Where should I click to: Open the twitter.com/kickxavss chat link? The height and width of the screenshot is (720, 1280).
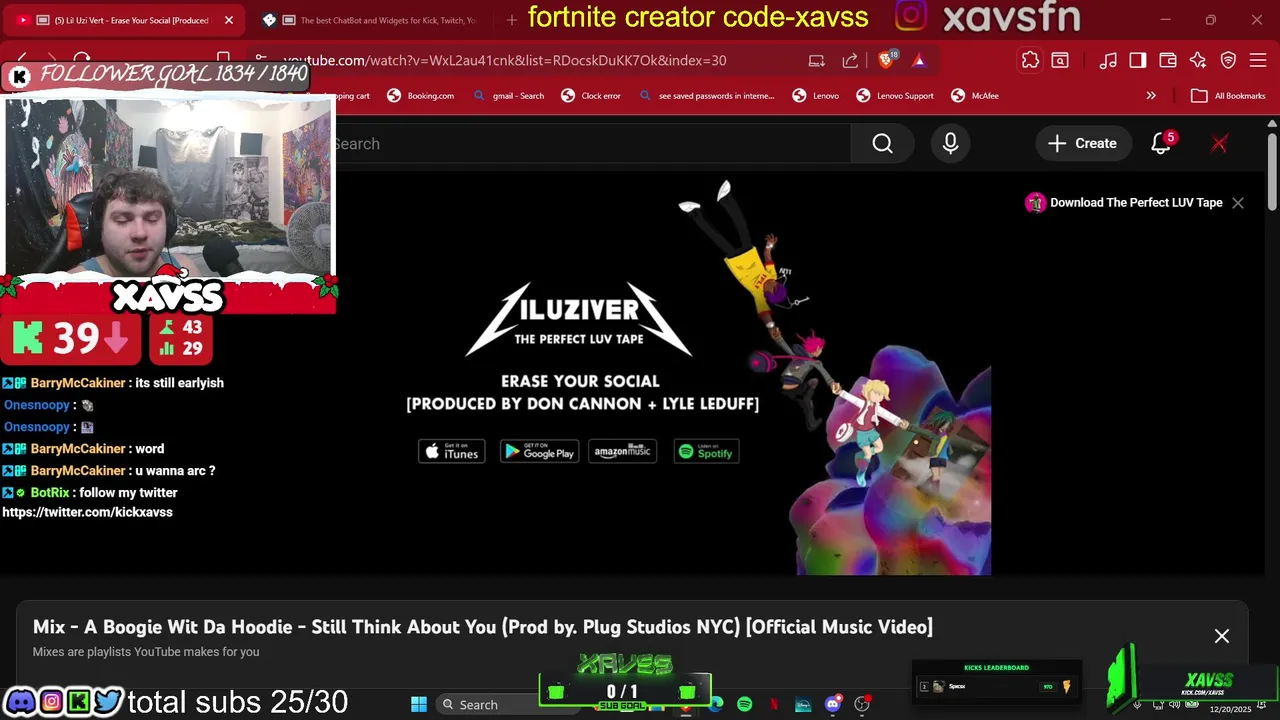pos(87,512)
